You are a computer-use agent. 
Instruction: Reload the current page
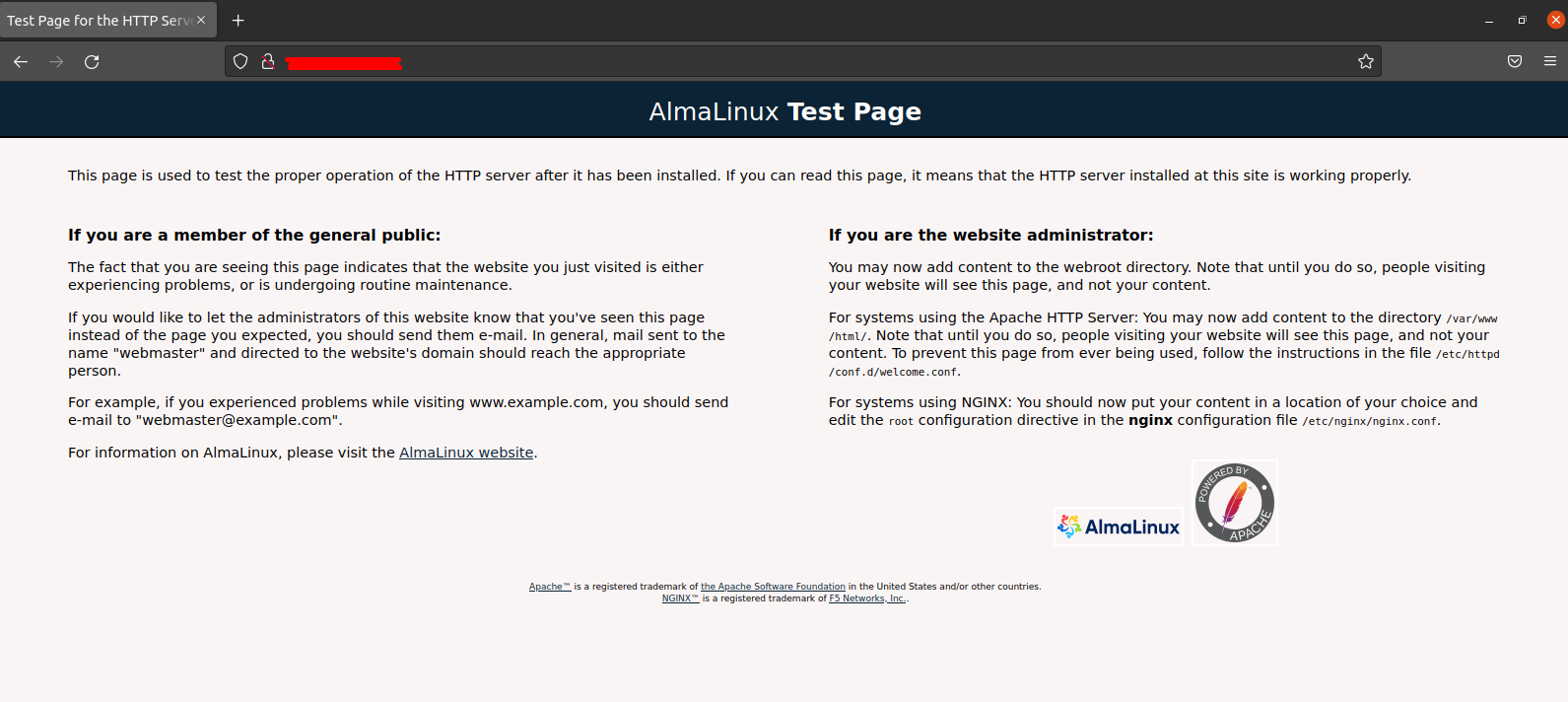[x=92, y=61]
